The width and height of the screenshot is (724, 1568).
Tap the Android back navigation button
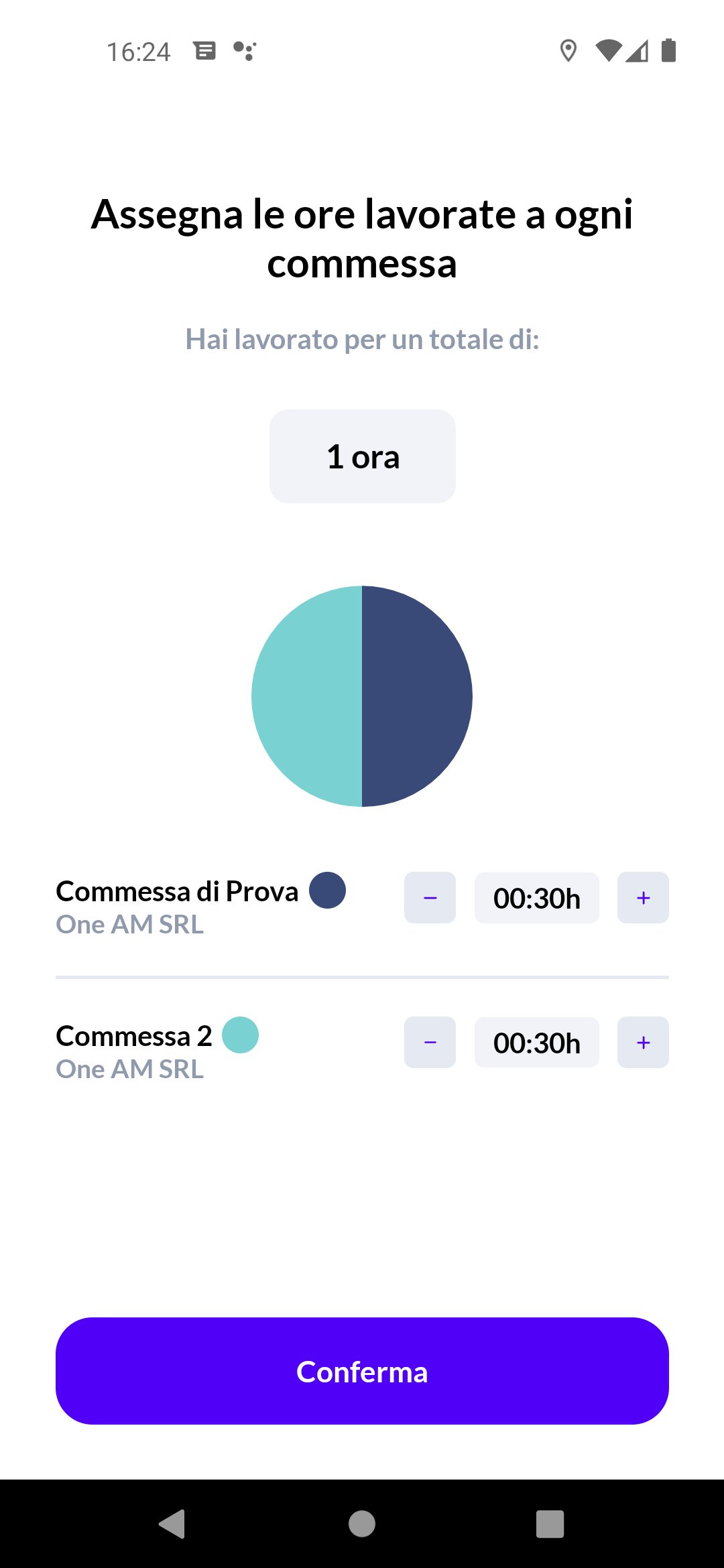172,1524
